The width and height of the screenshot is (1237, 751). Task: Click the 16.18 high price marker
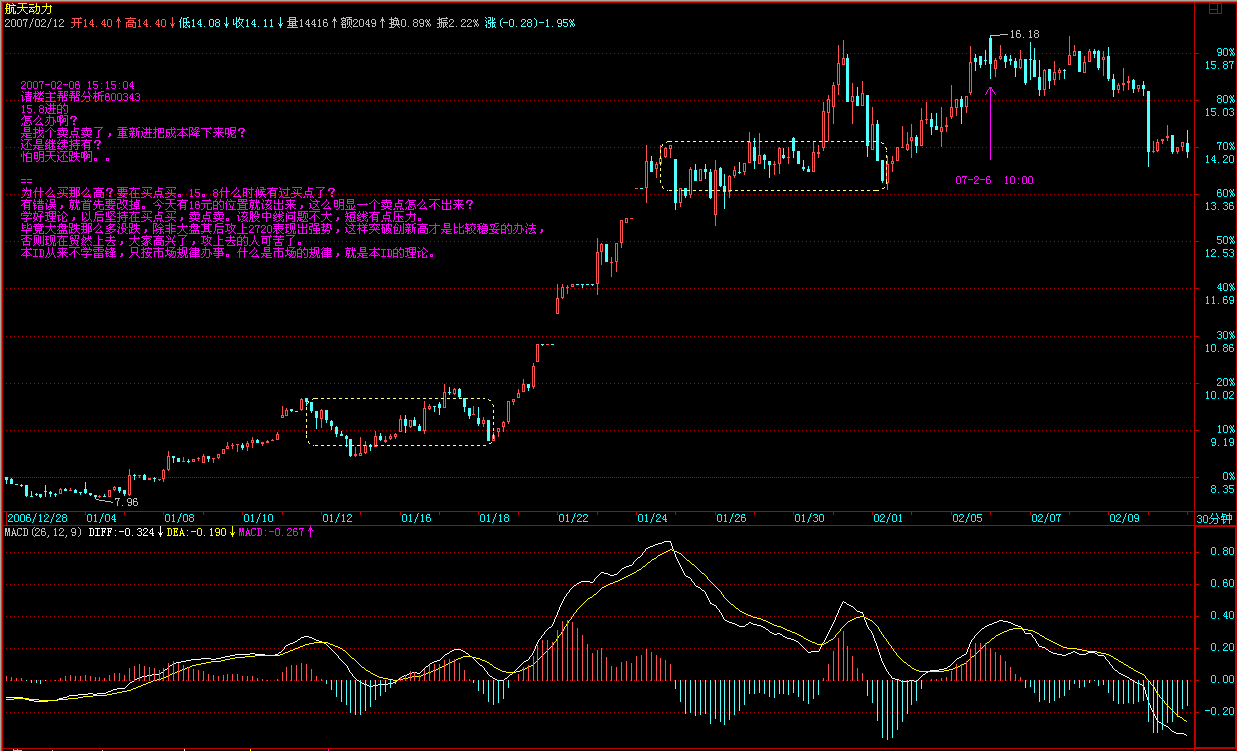pyautogui.click(x=1024, y=34)
